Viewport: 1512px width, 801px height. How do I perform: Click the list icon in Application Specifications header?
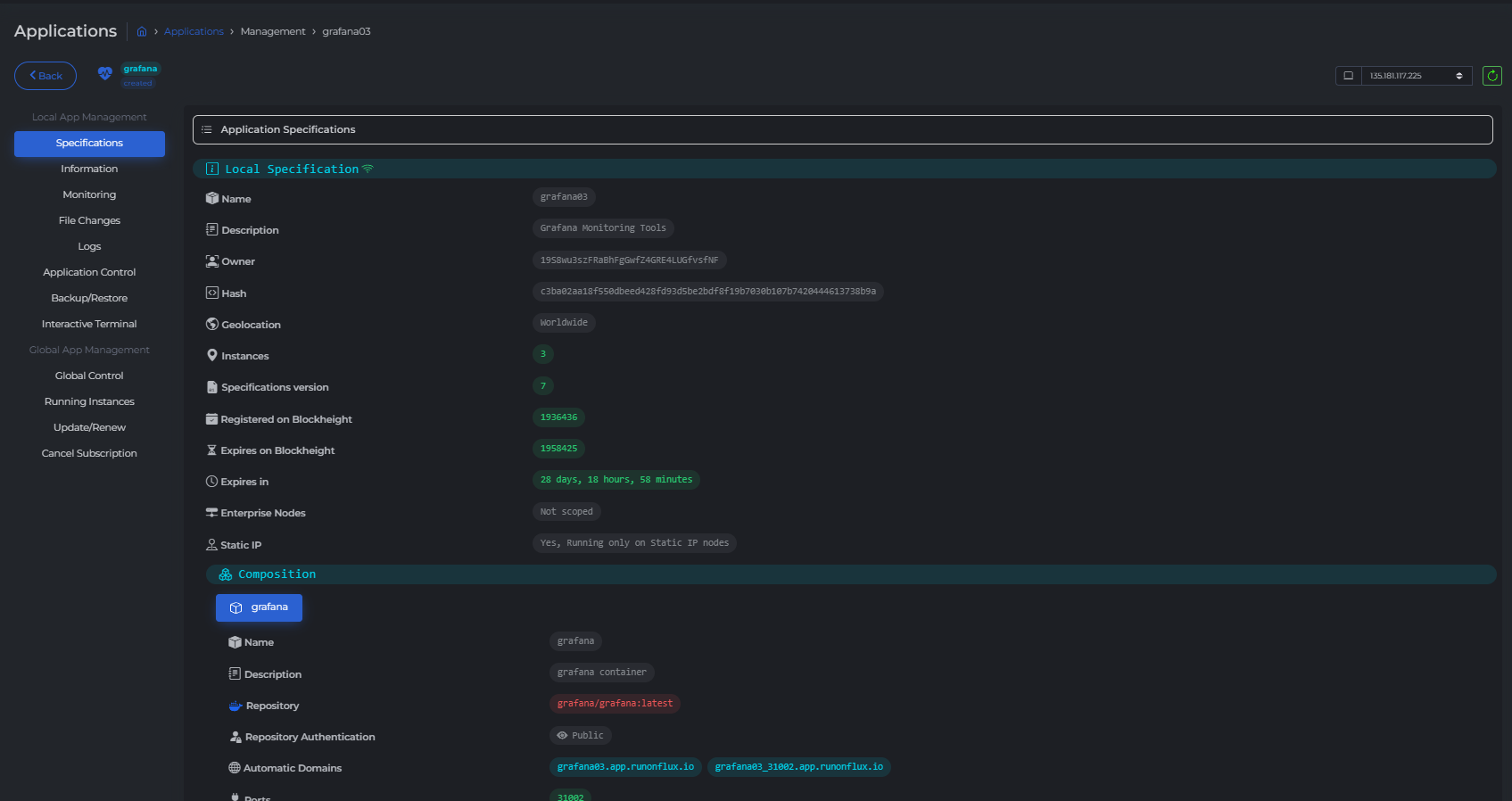coord(207,129)
